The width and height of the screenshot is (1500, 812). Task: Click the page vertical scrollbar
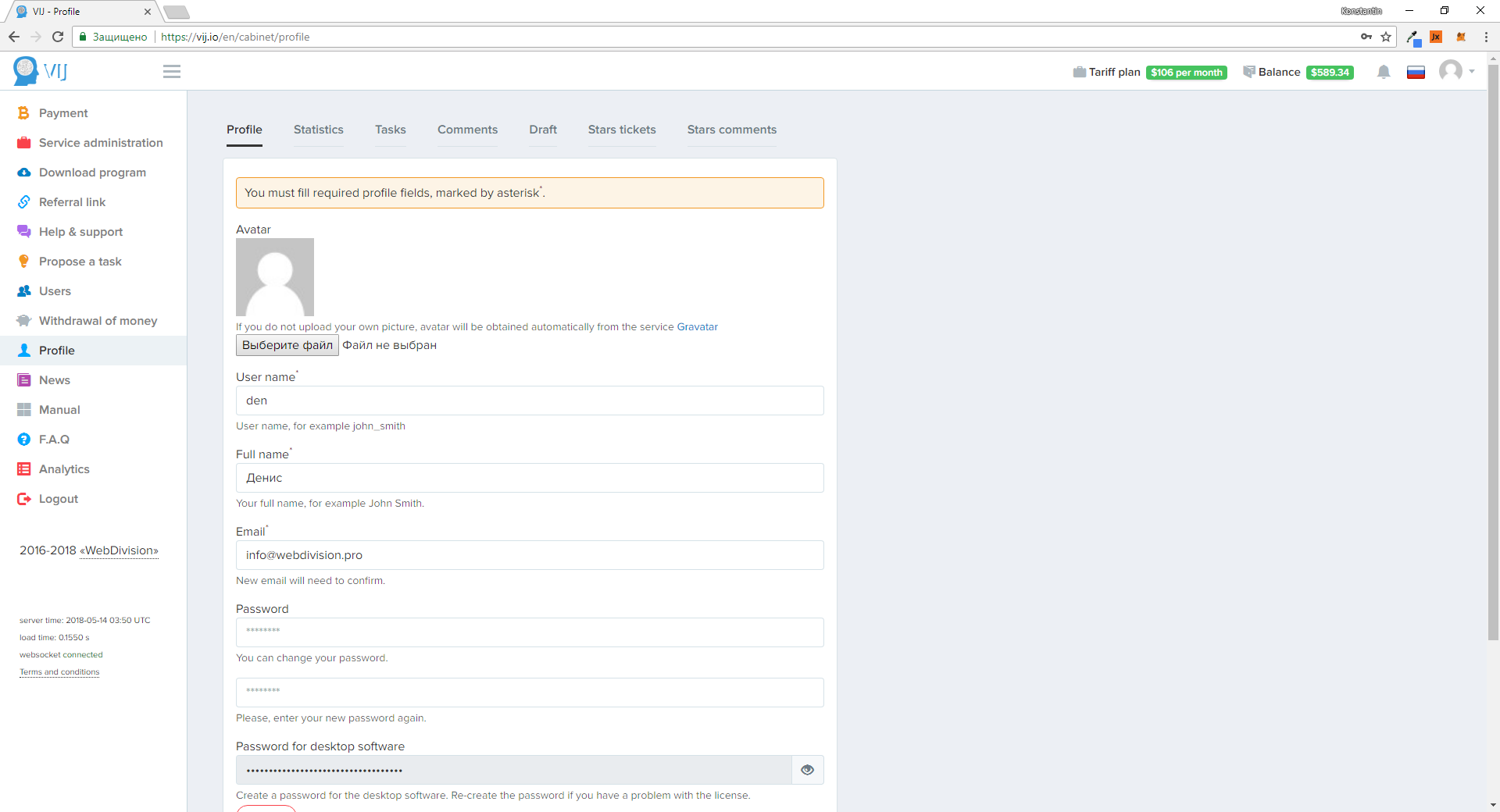coord(1493,351)
